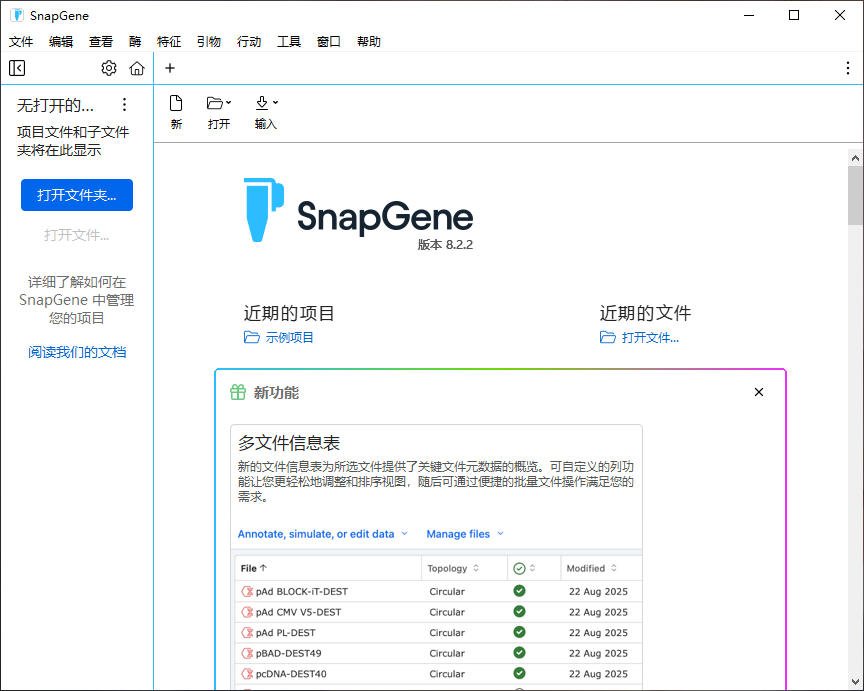864x691 pixels.
Task: Open the 编辑 menu
Action: pos(61,42)
